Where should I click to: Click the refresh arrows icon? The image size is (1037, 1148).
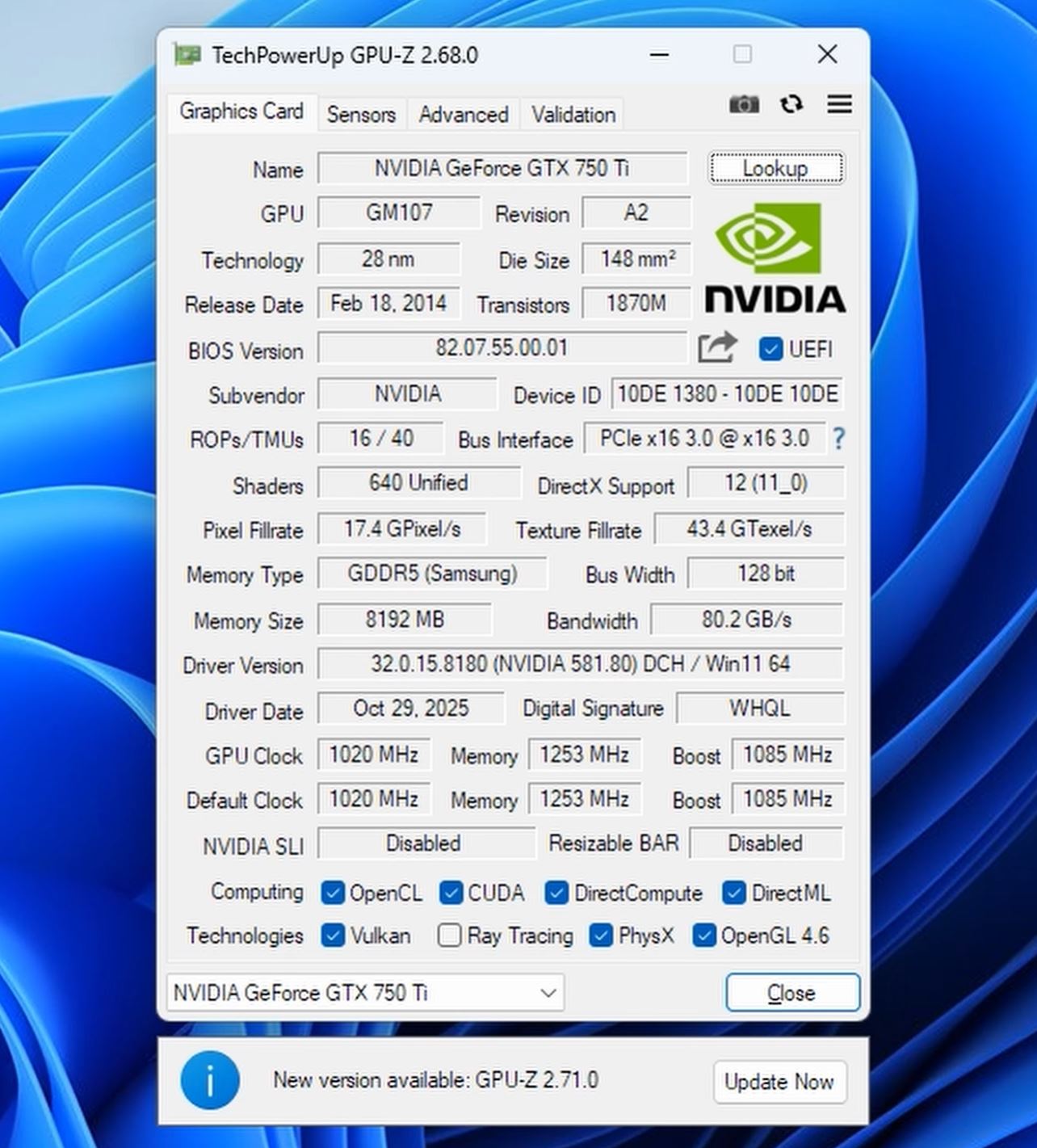coord(791,104)
